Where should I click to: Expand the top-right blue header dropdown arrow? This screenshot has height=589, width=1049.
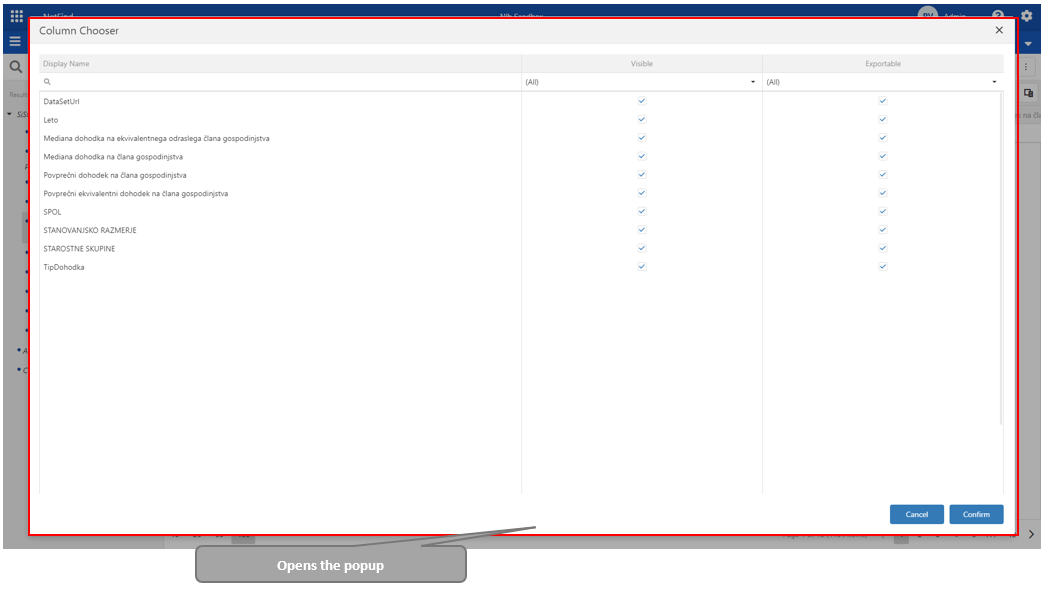coord(1027,44)
